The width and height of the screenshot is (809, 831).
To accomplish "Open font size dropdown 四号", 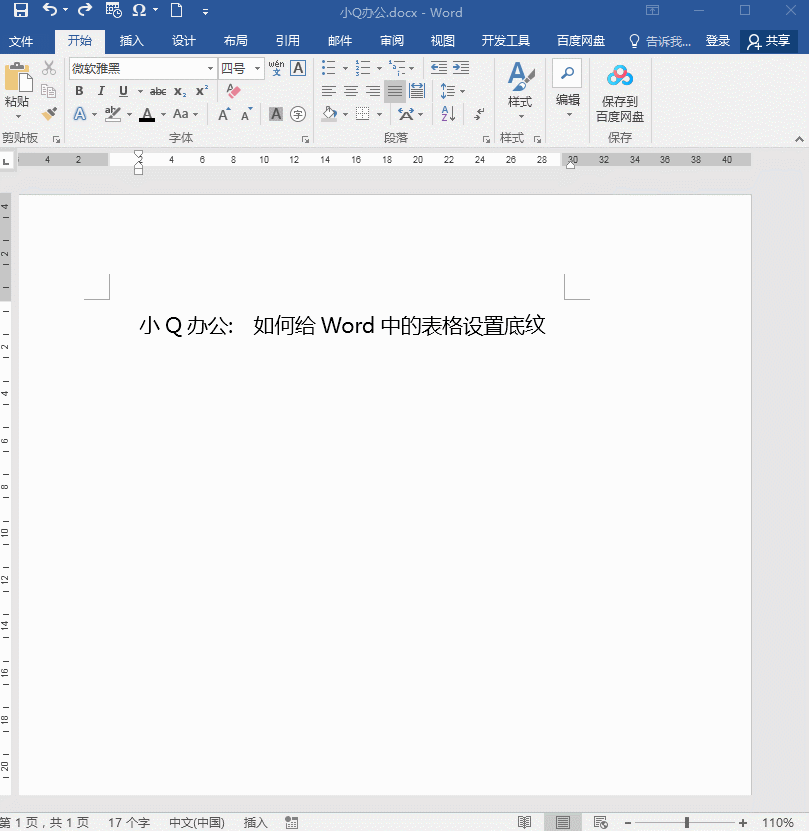I will (x=257, y=68).
